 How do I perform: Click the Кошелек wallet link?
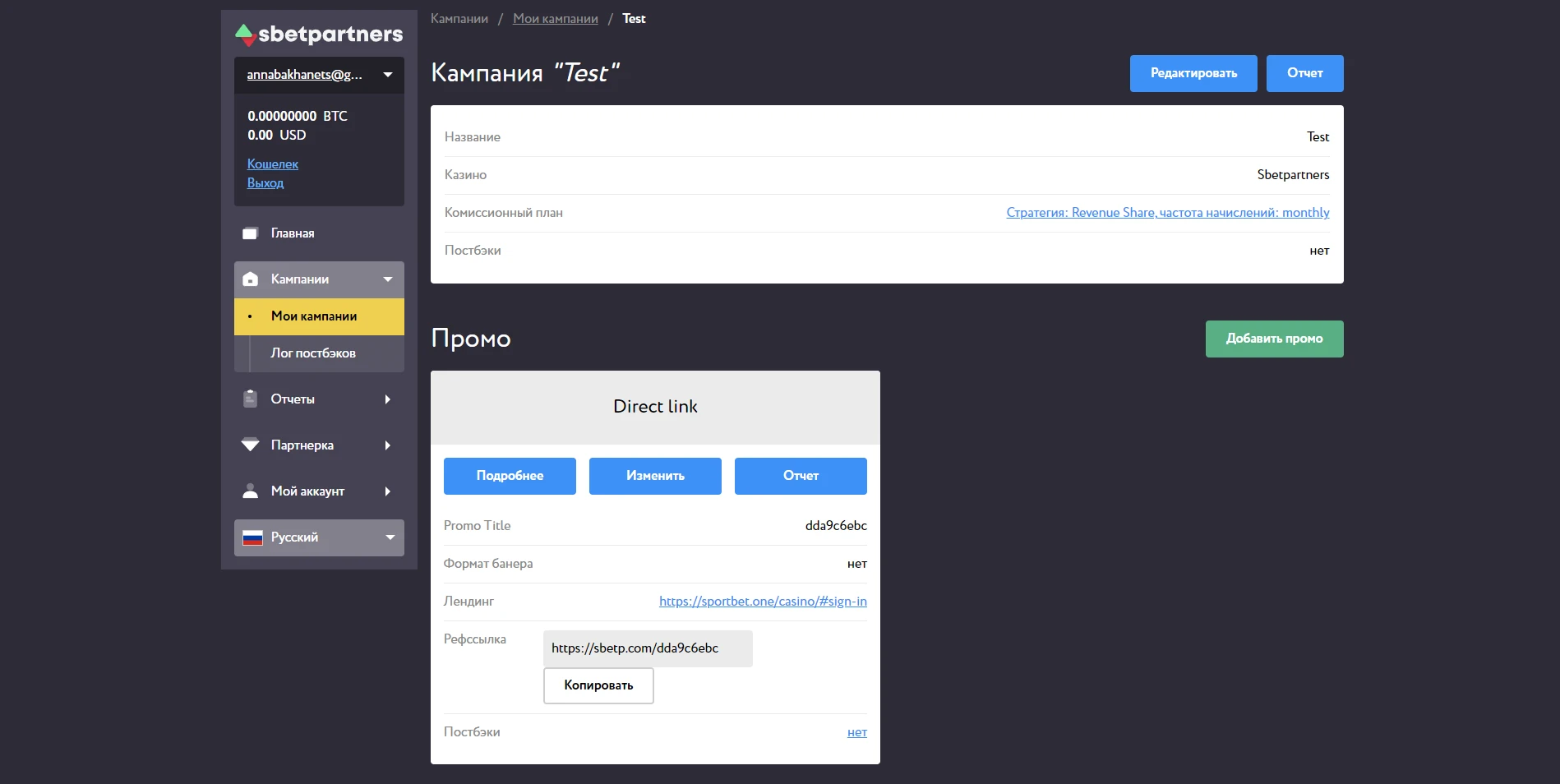(273, 164)
